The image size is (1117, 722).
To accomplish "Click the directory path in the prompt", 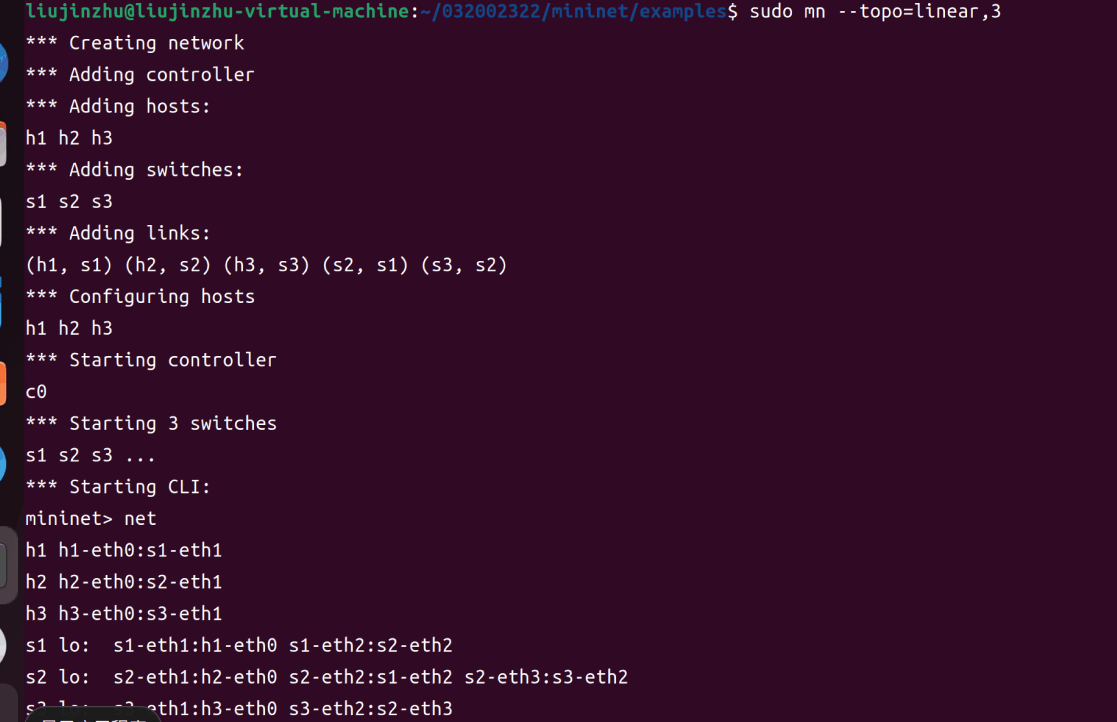I will (x=574, y=11).
